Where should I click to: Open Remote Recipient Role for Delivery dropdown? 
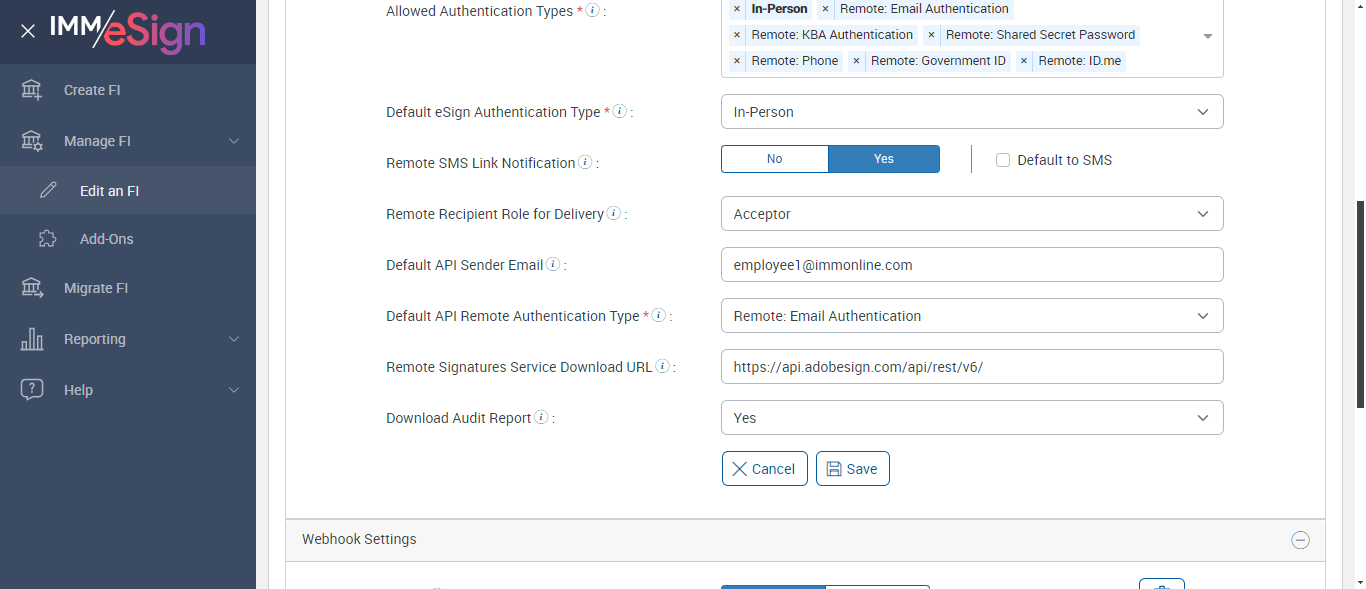coord(971,214)
